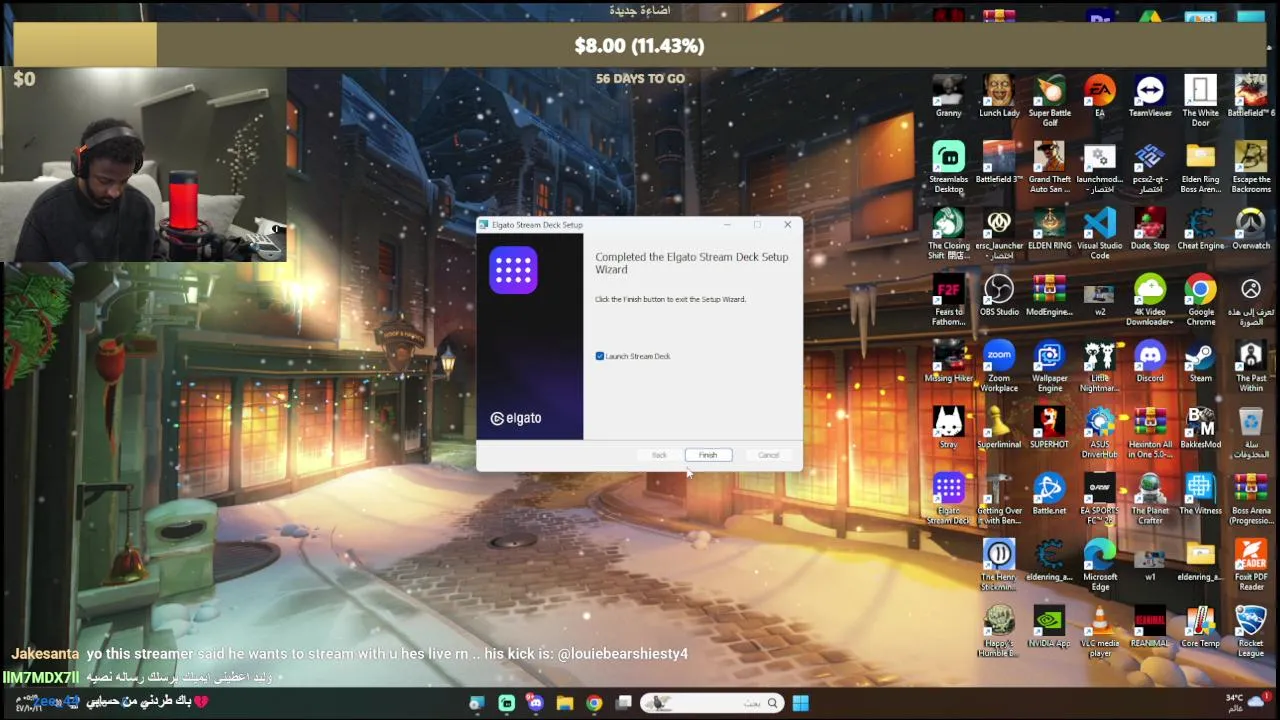Viewport: 1280px width, 720px height.
Task: Launch Google Chrome desktop shortcut
Action: click(x=1200, y=299)
